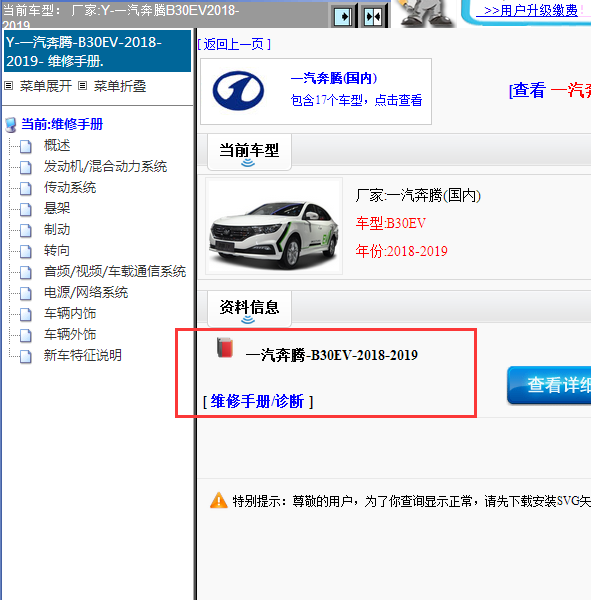This screenshot has width=591, height=600.
Task: Click the page icon beside 车辆外饰
Action: coord(26,336)
